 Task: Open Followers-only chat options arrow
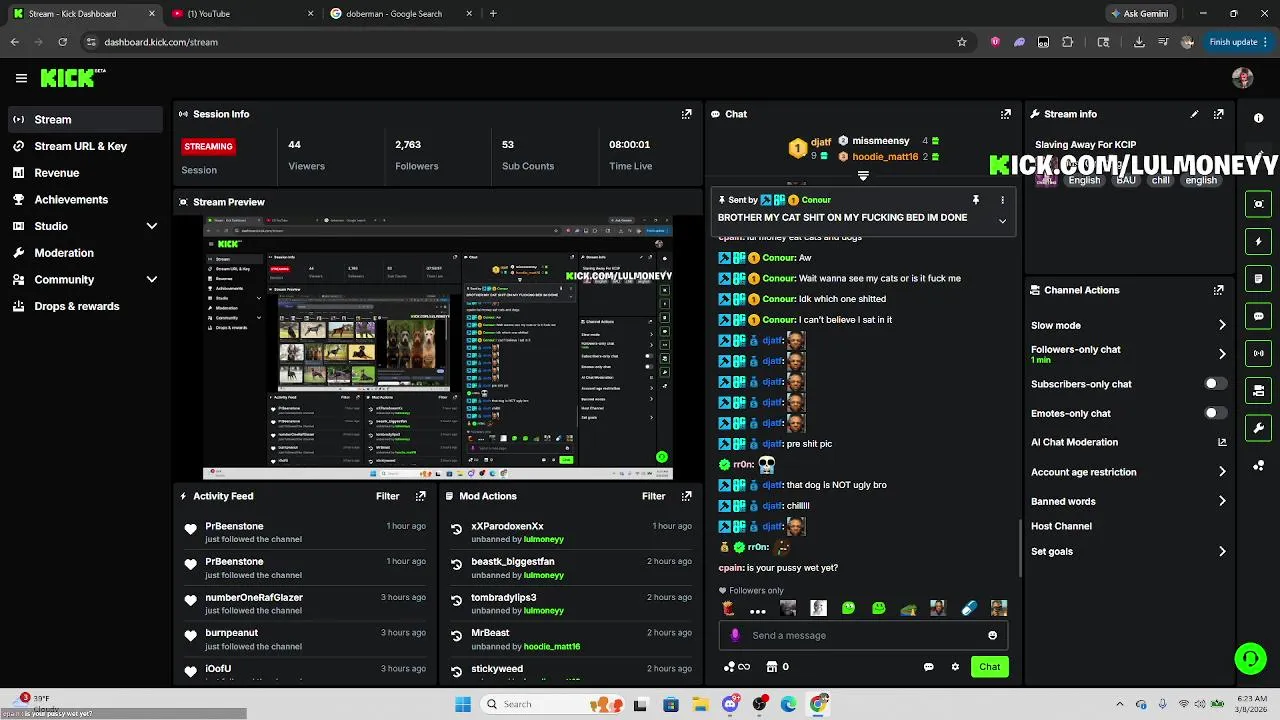(x=1222, y=354)
